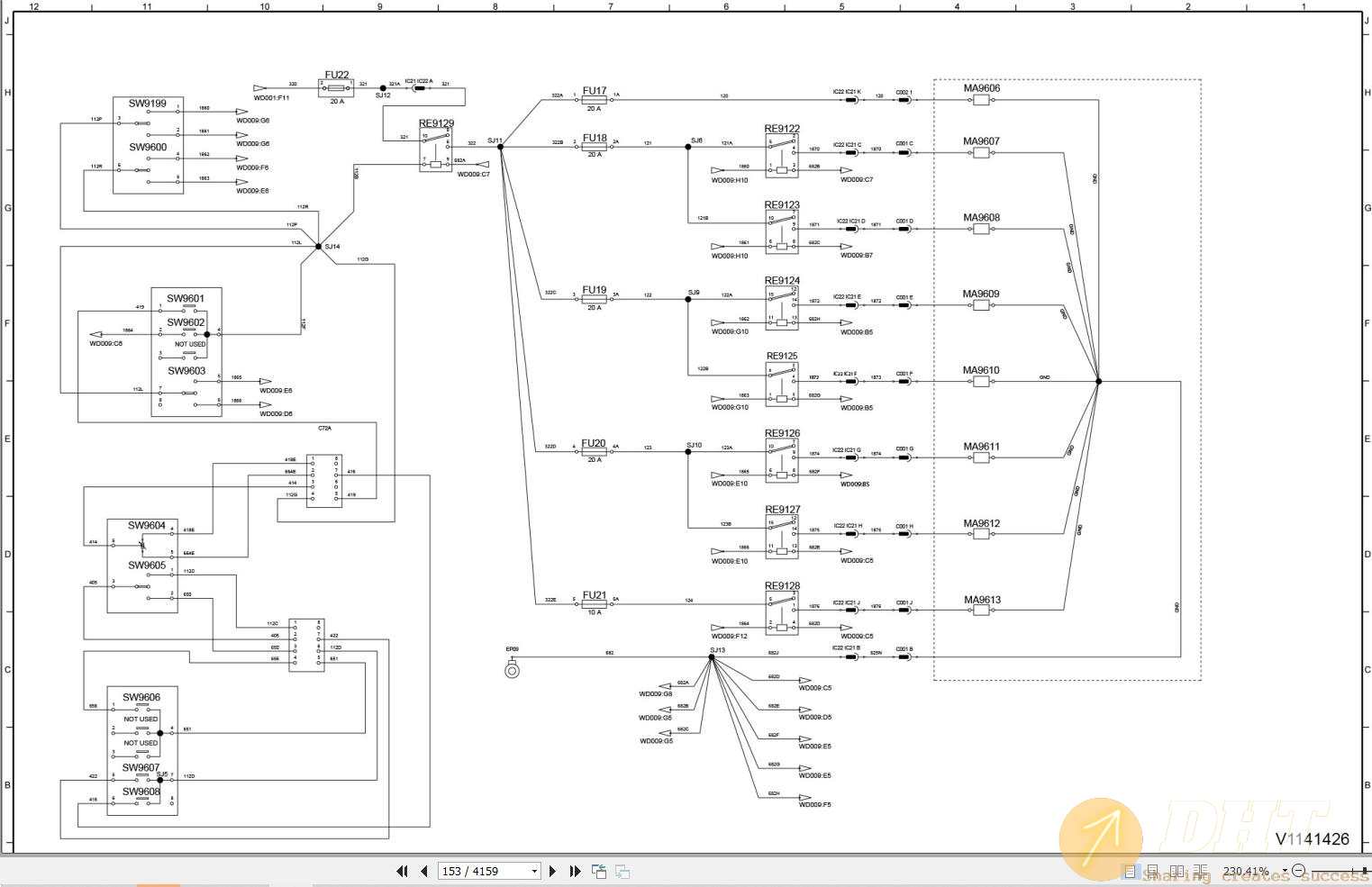Screen dimensions: 1372x887
Task: Click the MA9608 component label
Action: pyautogui.click(x=981, y=218)
